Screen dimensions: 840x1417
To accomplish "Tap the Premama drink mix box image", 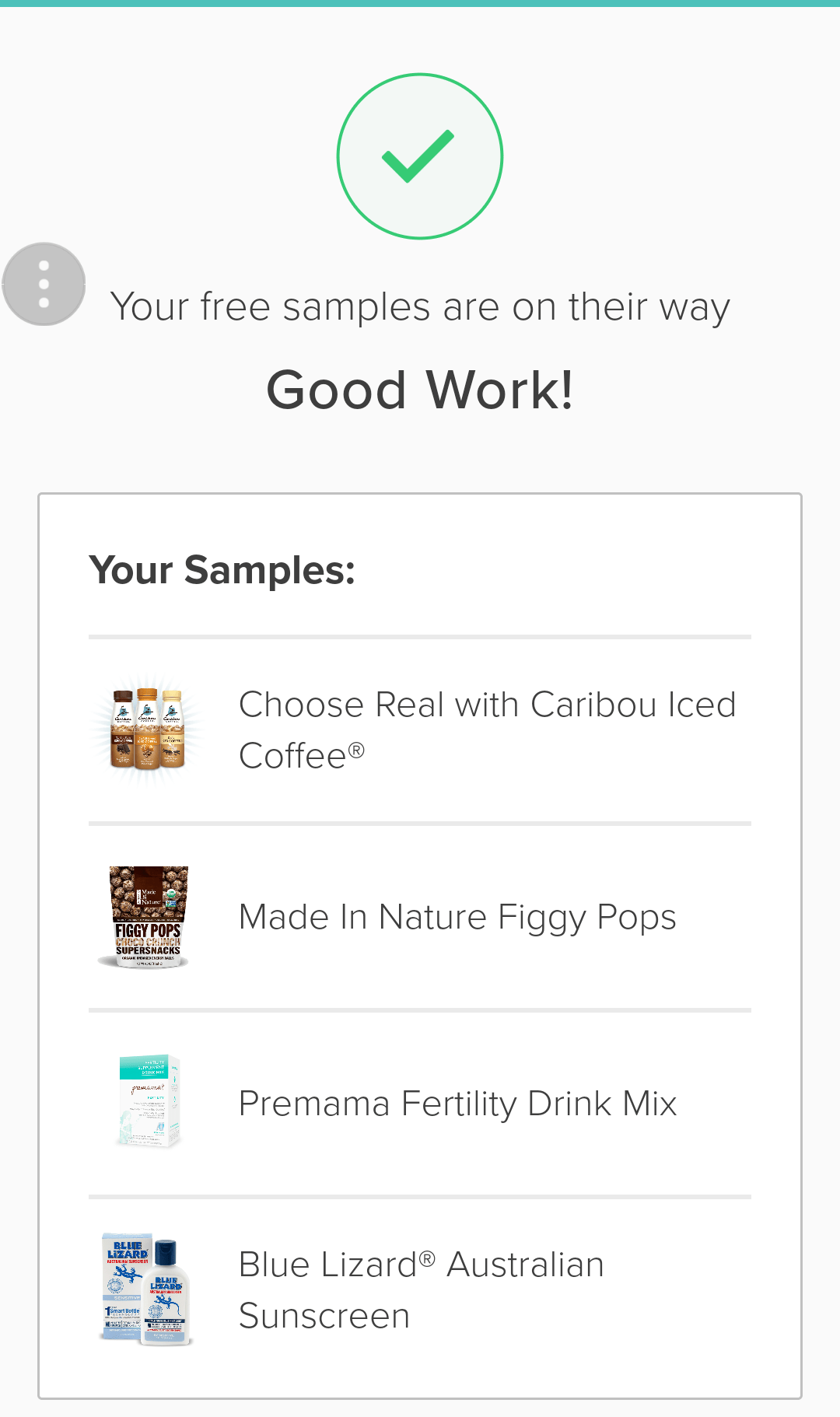I will click(x=149, y=1102).
